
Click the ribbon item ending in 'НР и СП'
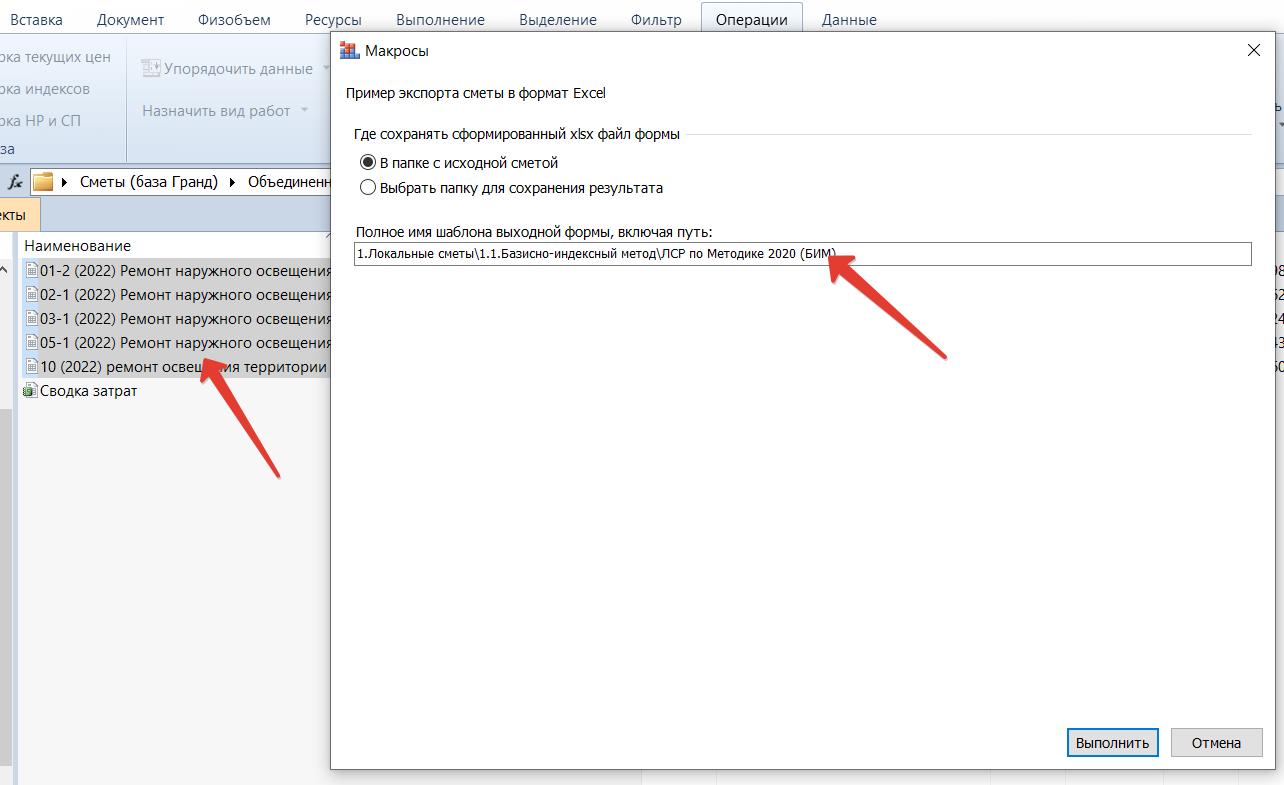(41, 121)
